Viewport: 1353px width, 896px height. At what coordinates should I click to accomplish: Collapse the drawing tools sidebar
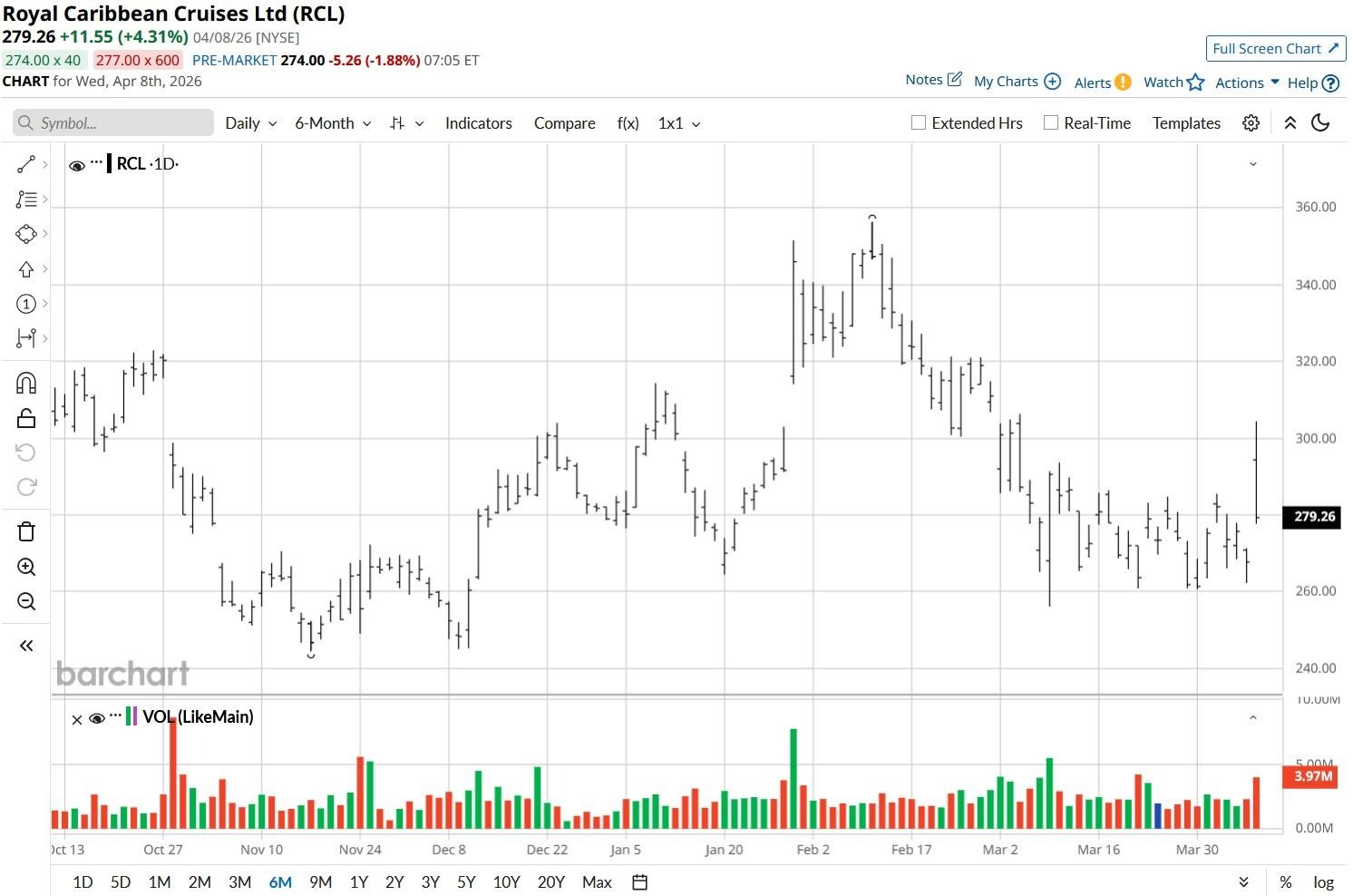[x=26, y=646]
